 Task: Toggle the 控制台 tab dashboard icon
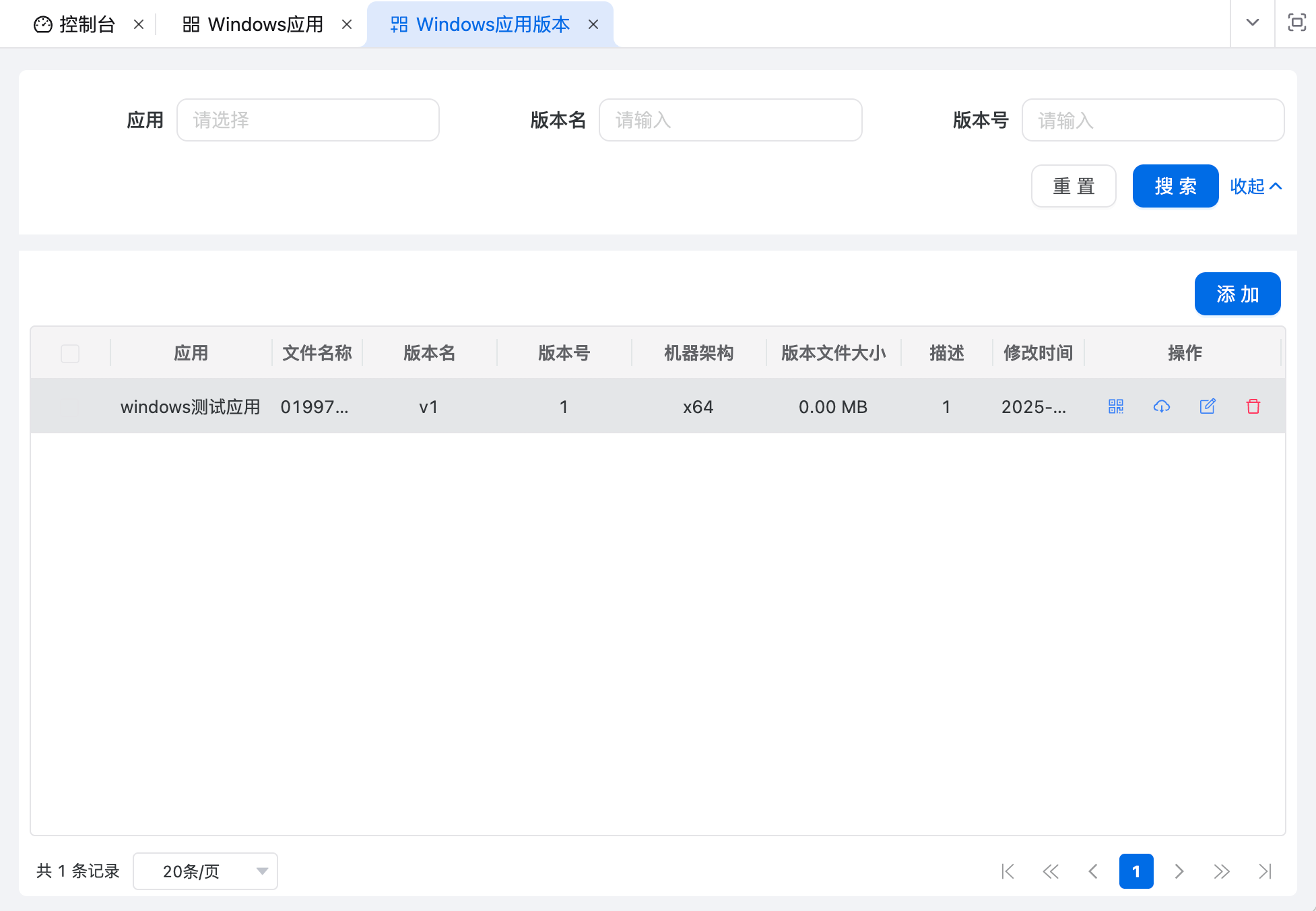(42, 23)
